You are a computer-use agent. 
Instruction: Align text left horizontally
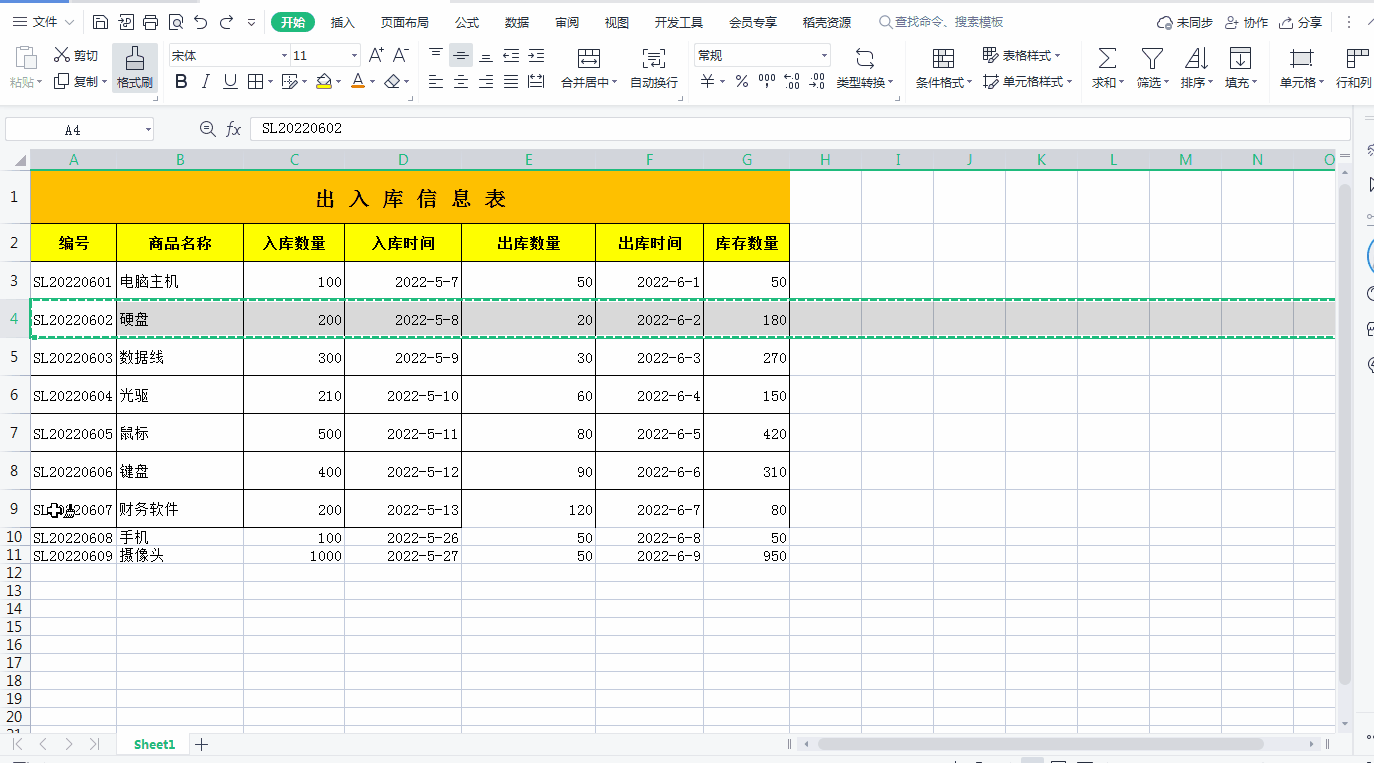(x=436, y=82)
